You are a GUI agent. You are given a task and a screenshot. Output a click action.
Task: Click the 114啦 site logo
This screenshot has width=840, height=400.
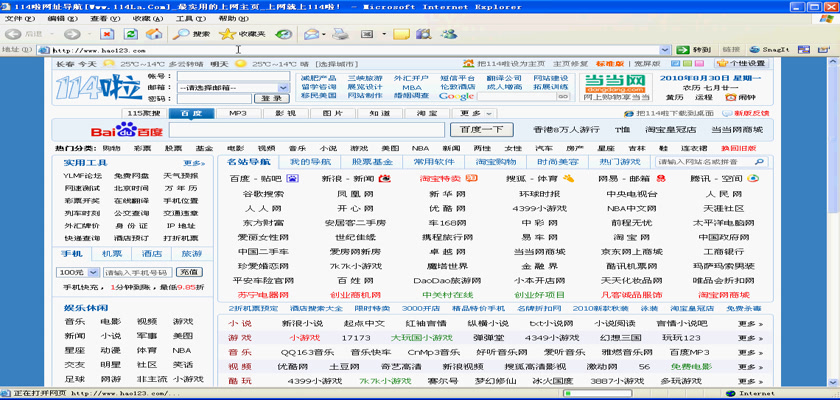[99, 88]
